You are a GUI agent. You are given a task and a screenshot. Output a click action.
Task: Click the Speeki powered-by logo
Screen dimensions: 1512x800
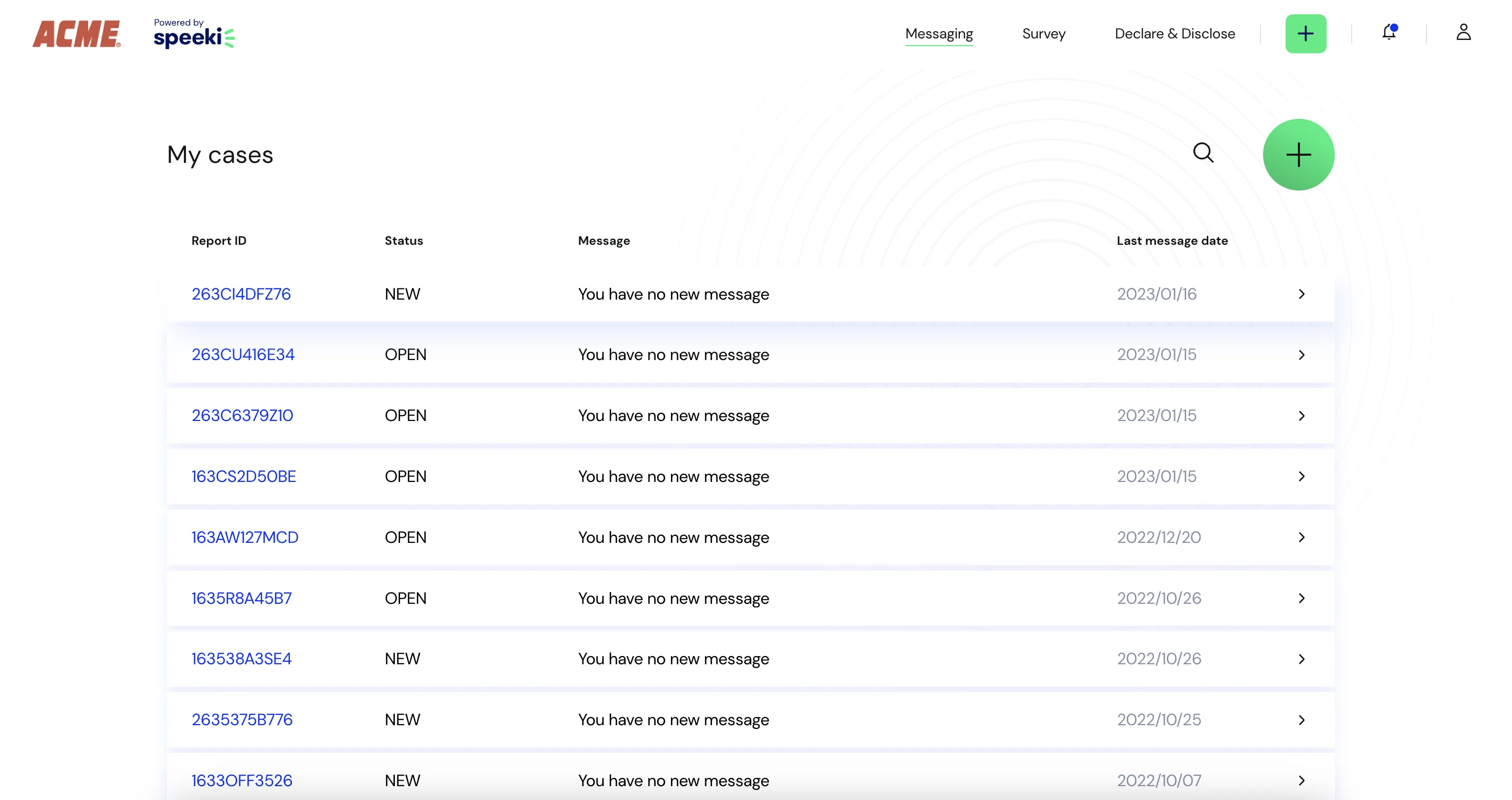(x=193, y=32)
